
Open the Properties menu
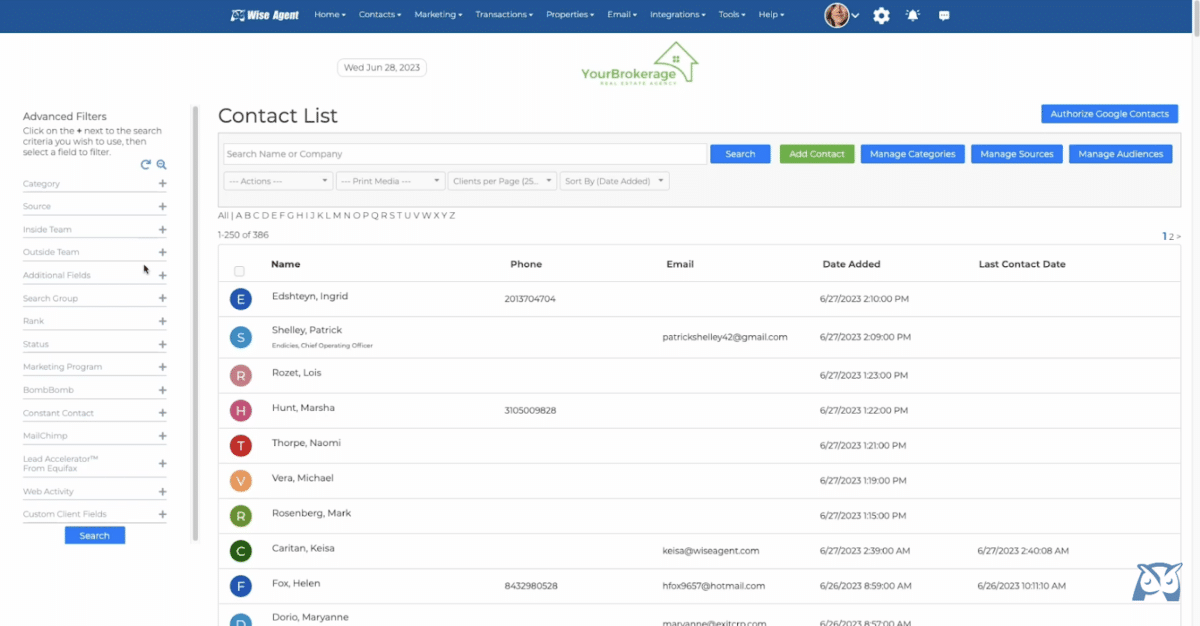570,15
